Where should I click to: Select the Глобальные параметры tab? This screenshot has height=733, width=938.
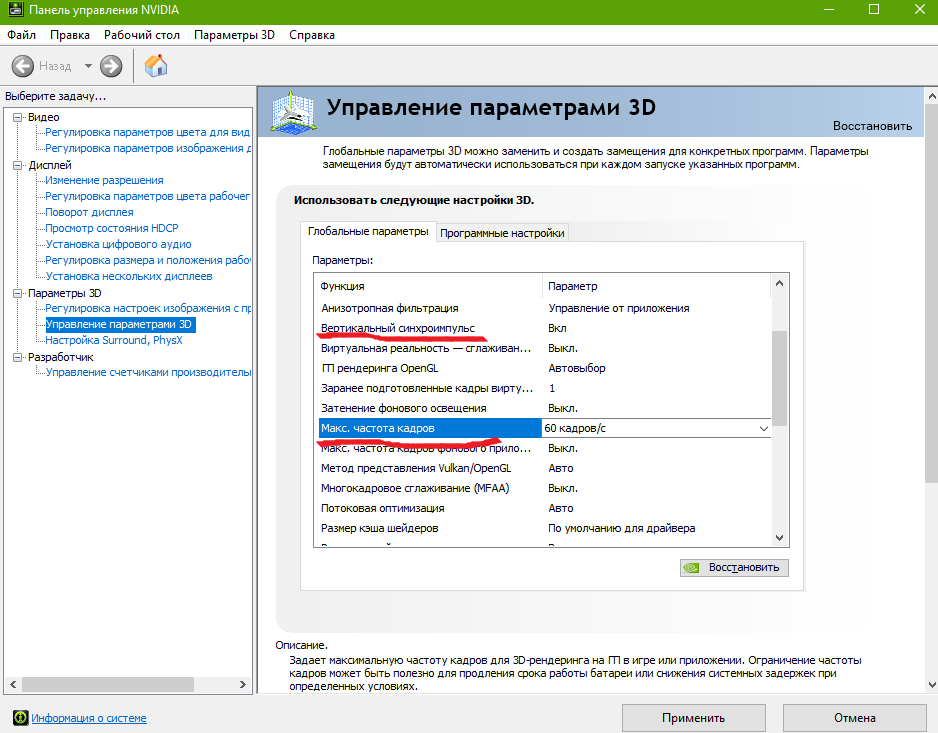(x=368, y=231)
